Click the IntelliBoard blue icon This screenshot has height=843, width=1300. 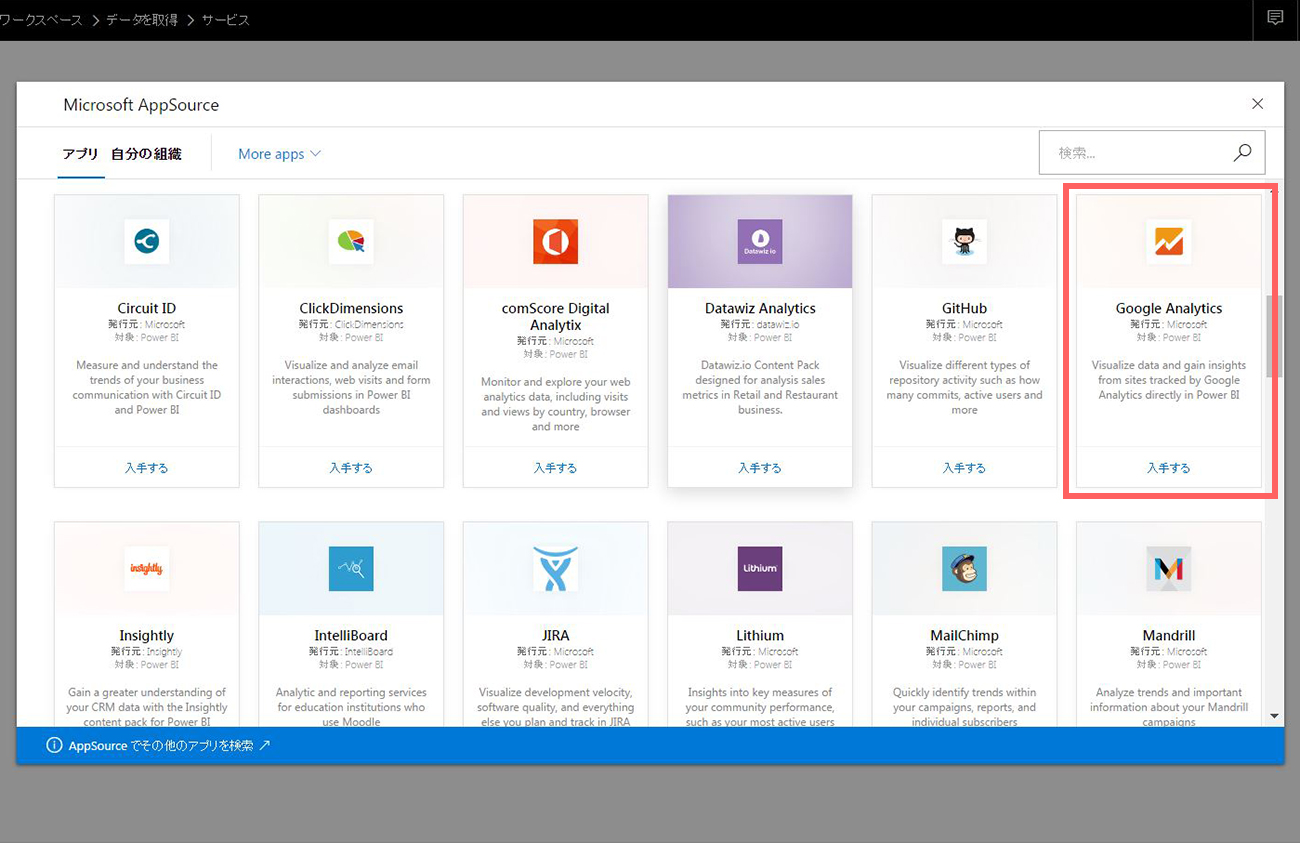(351, 568)
